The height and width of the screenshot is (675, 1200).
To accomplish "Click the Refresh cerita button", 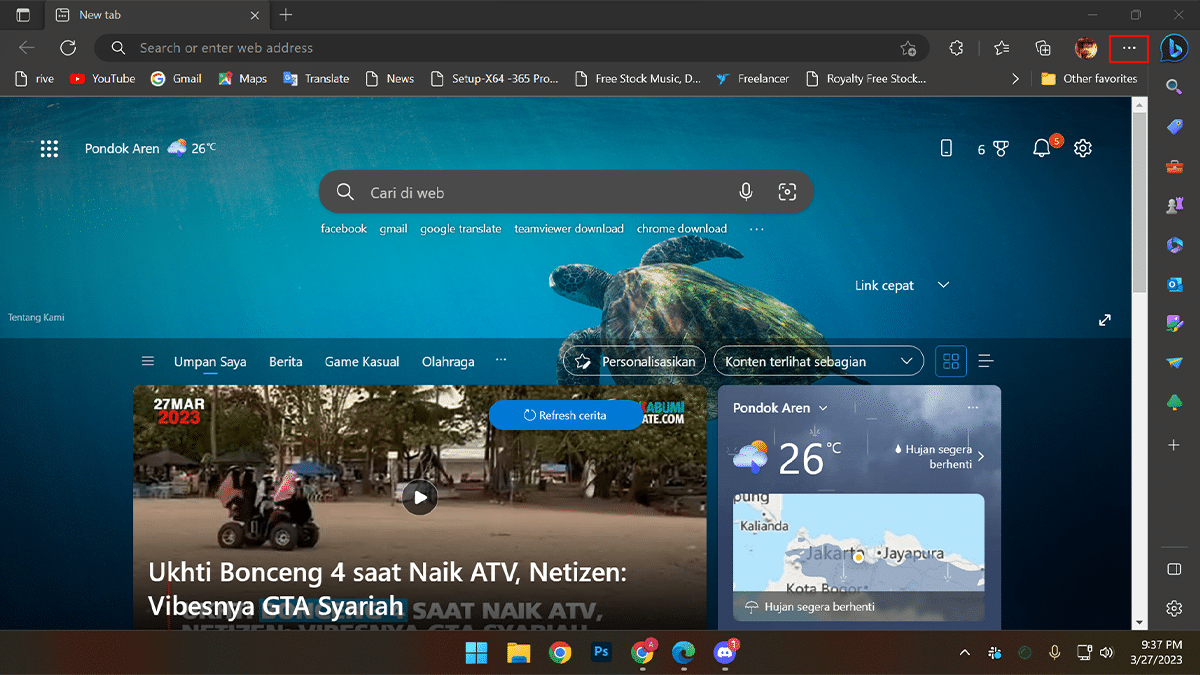I will (x=565, y=415).
